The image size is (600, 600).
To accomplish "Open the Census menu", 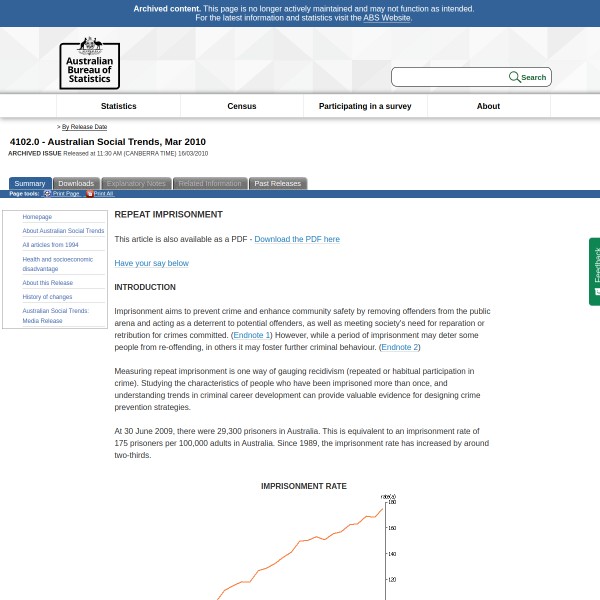I will pos(241,106).
